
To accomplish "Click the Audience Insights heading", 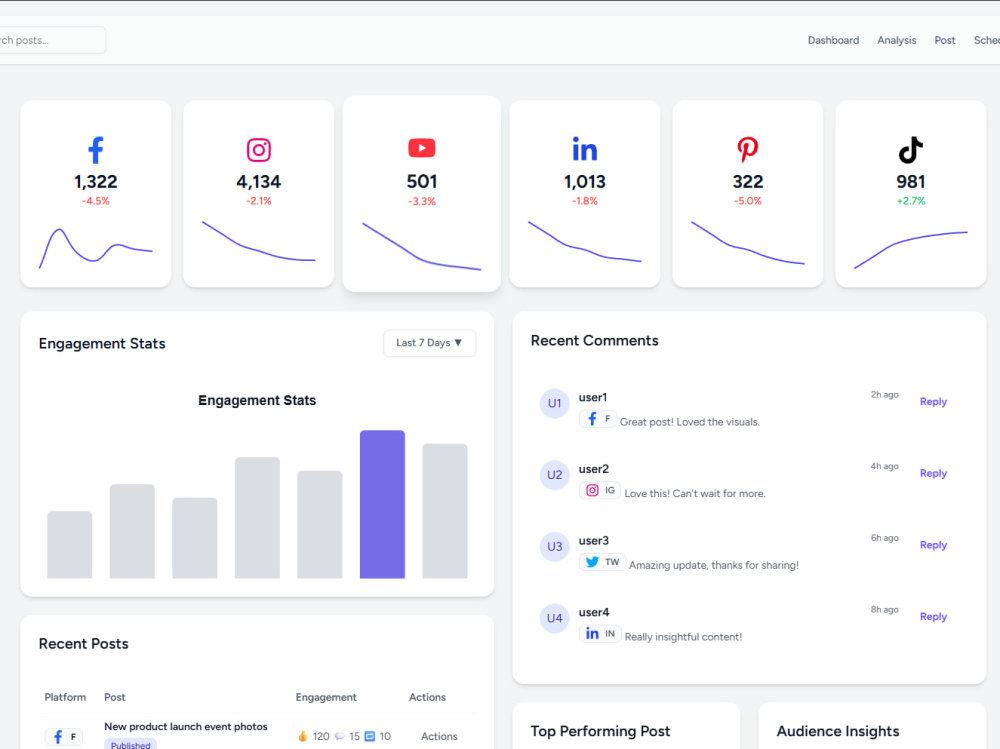I will coord(838,731).
